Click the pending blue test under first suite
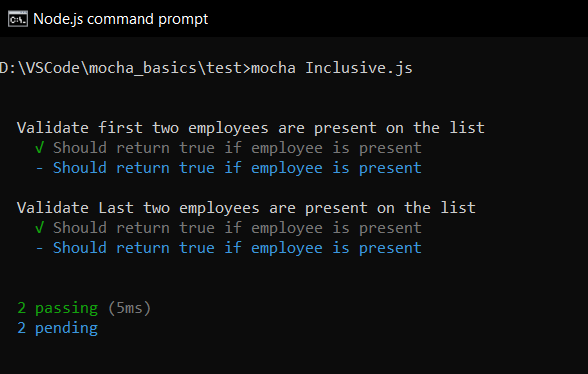The height and width of the screenshot is (374, 588). [237, 168]
